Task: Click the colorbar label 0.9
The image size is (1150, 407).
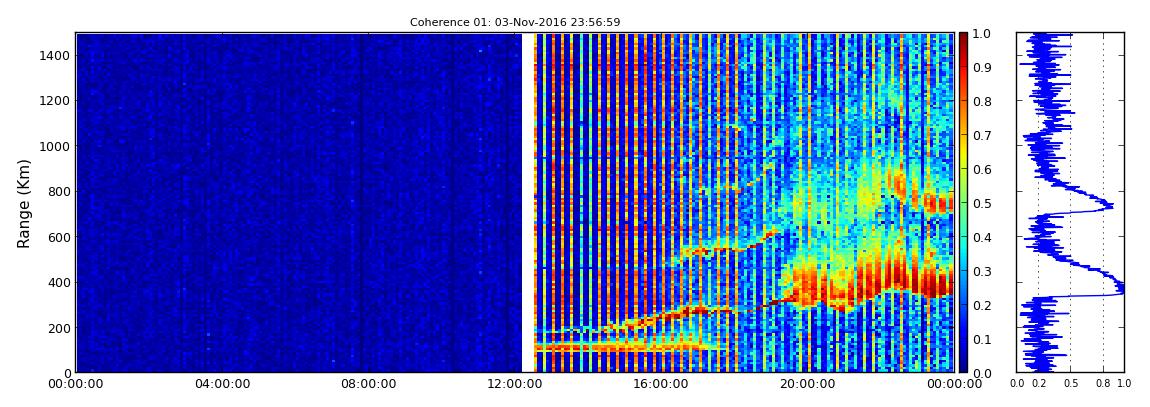Action: click(x=981, y=67)
